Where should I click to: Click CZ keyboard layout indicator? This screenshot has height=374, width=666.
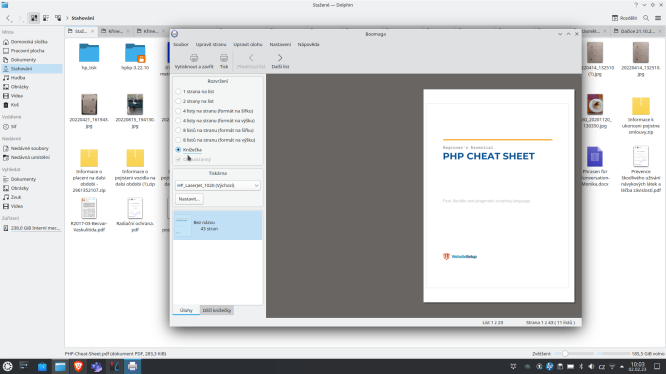(602, 366)
